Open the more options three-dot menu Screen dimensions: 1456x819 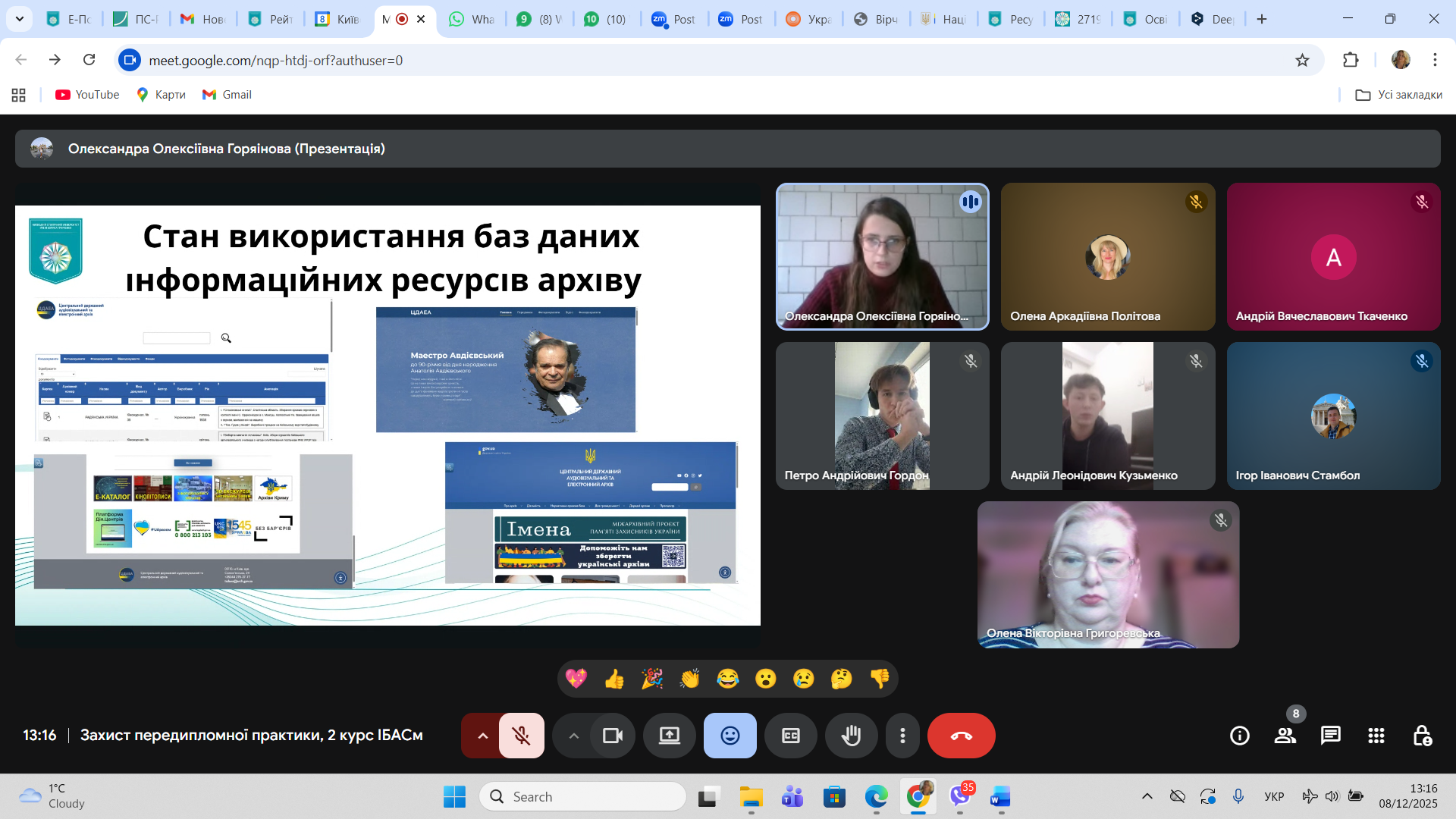[x=902, y=735]
